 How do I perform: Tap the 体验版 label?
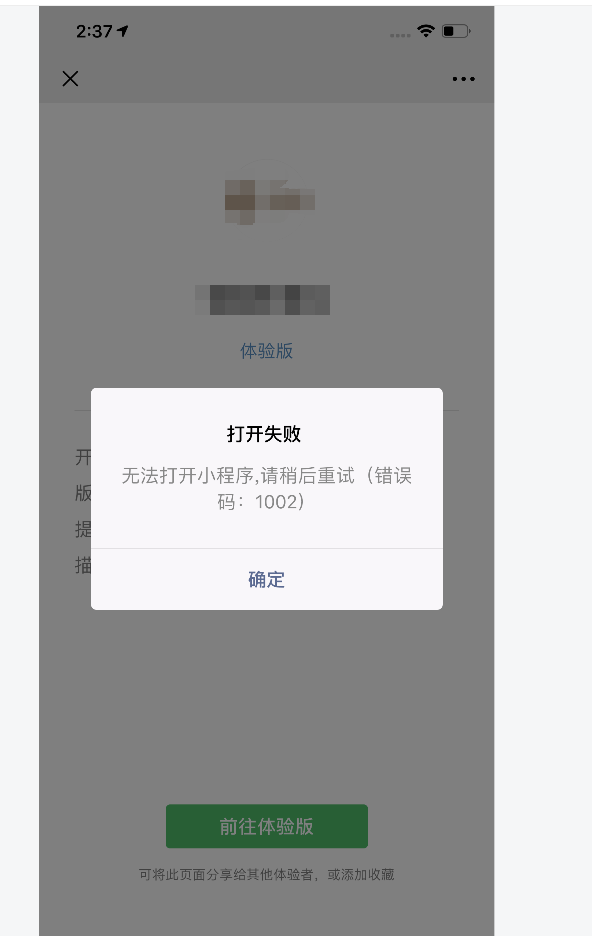pos(267,351)
